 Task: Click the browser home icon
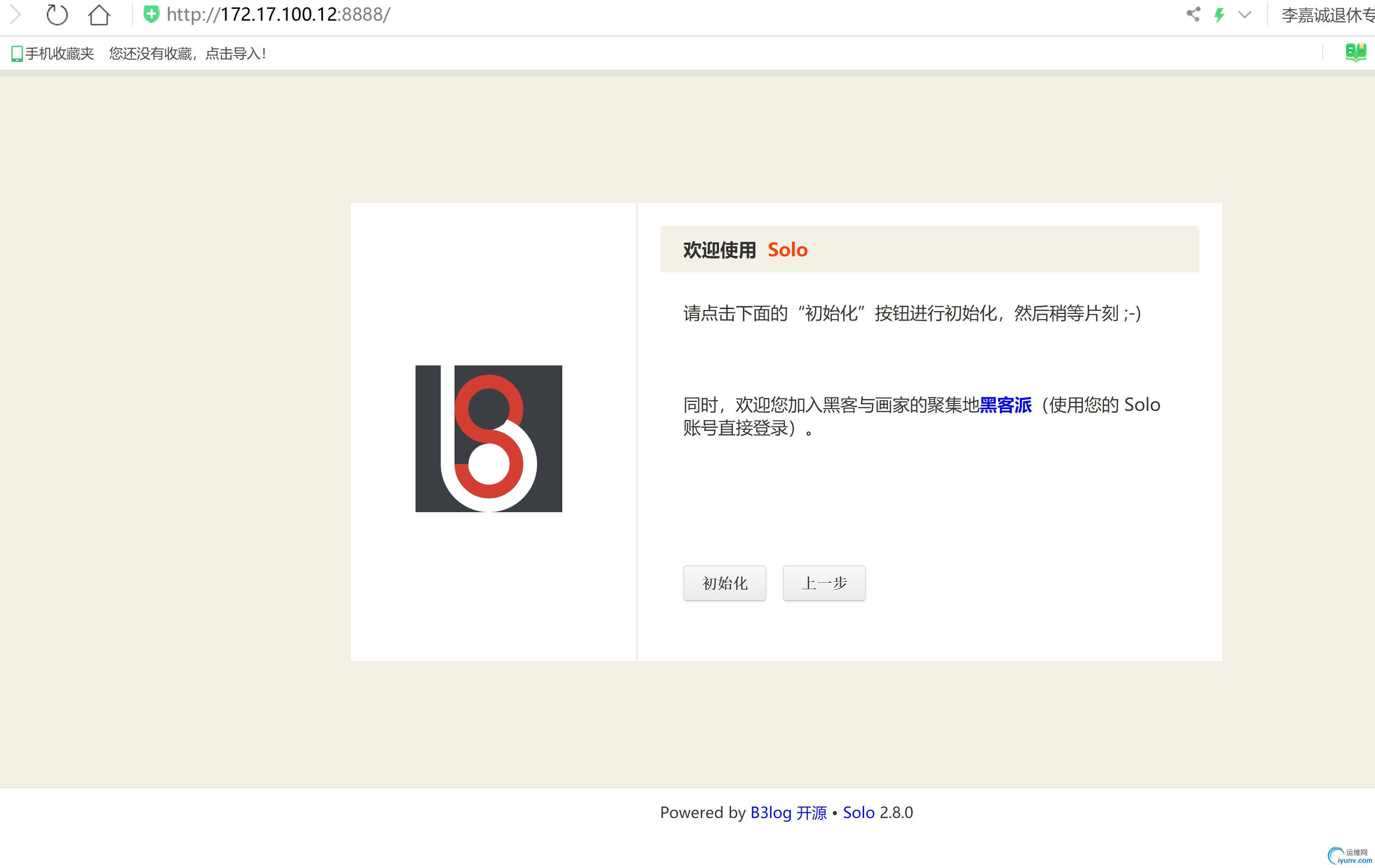coord(98,15)
